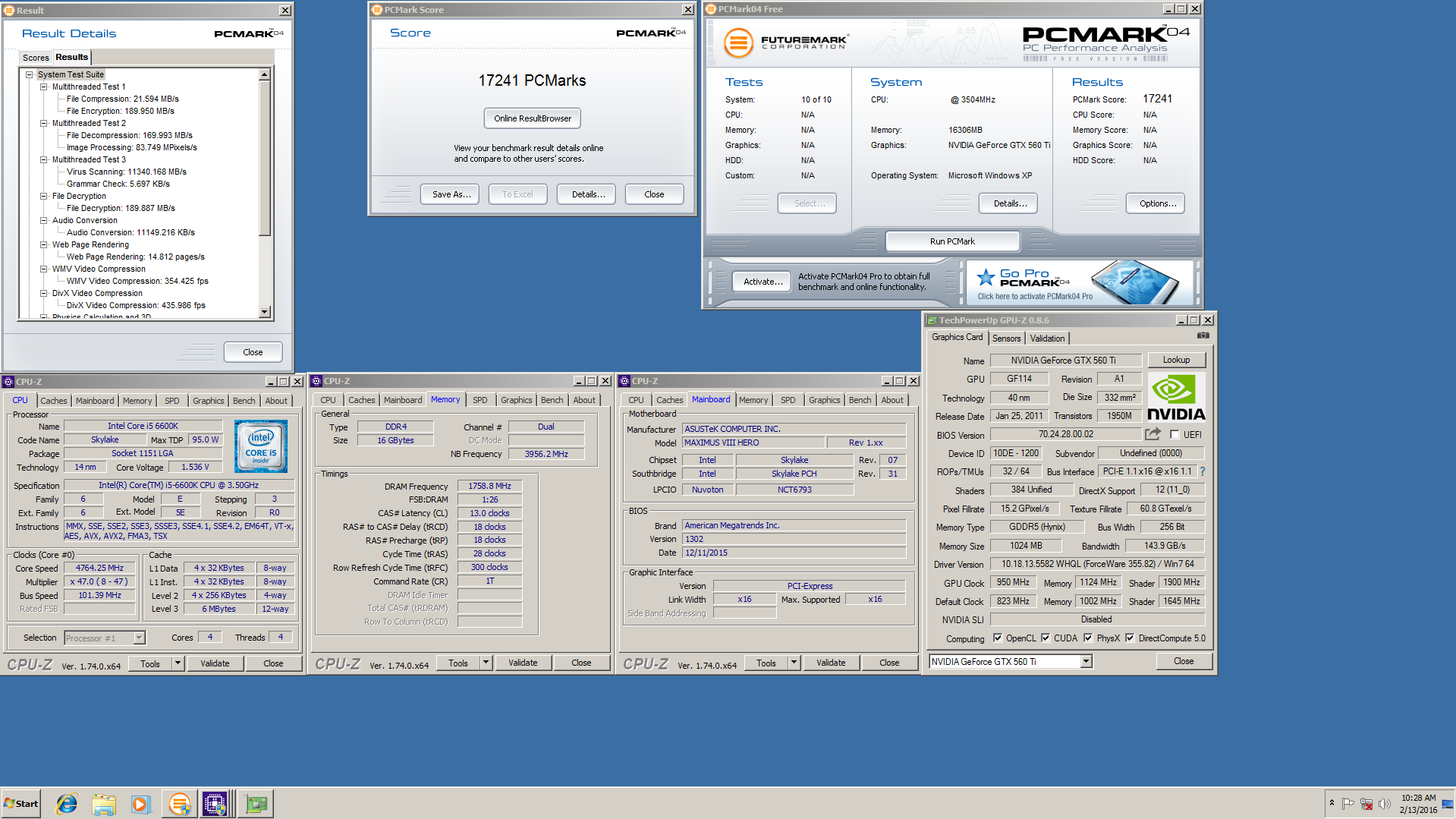Viewport: 1456px width, 819px height.
Task: Click the taskbar clock showing 10:28 AM
Action: point(1419,804)
